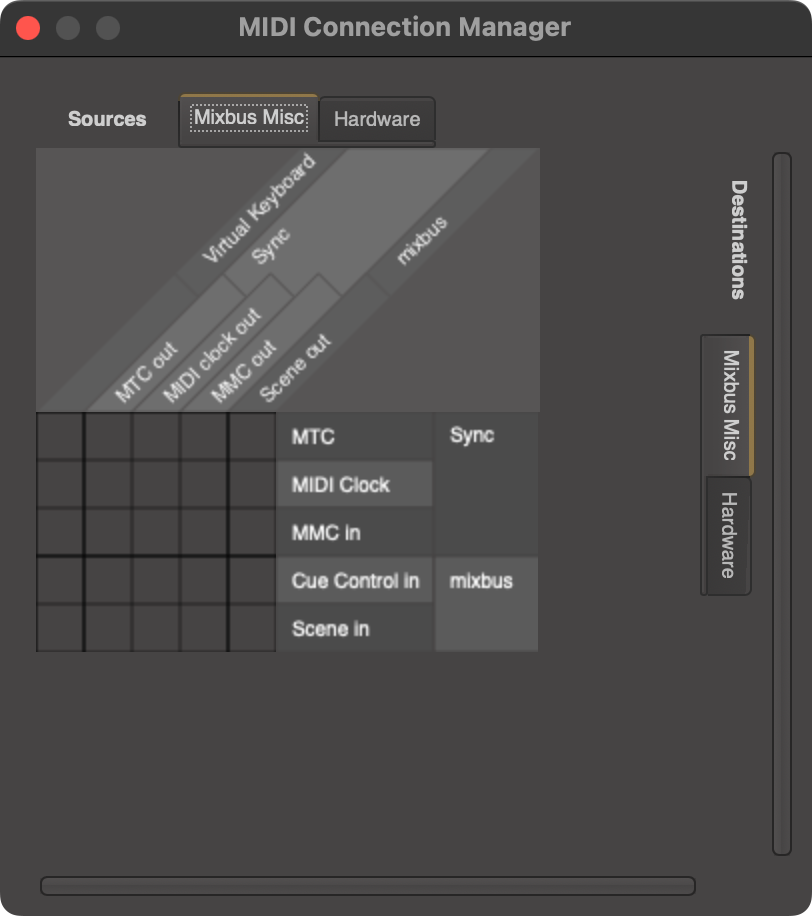
Task: Click the diagonal Sync source group header
Action: pos(270,246)
